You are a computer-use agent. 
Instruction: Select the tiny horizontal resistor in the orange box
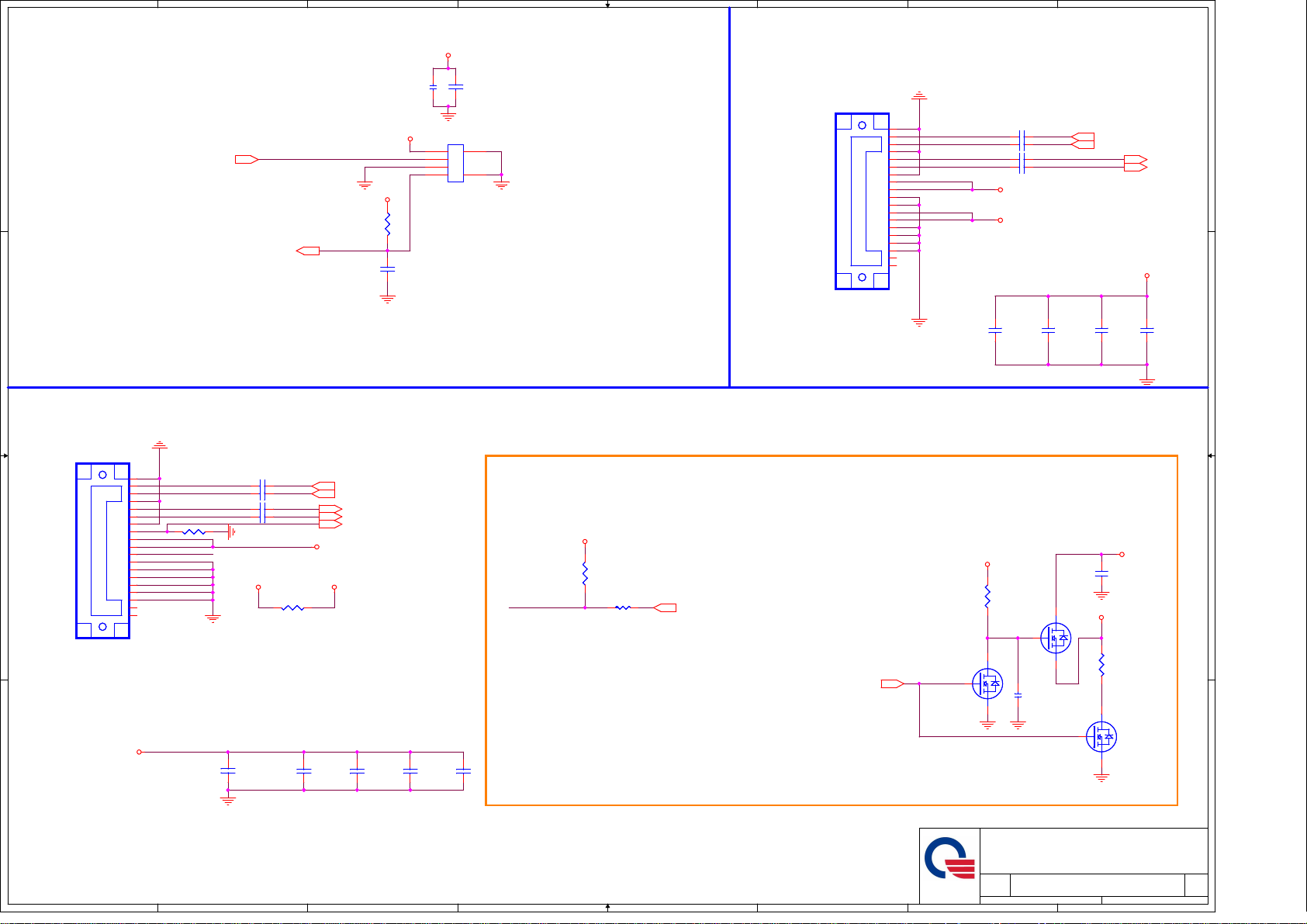click(623, 607)
